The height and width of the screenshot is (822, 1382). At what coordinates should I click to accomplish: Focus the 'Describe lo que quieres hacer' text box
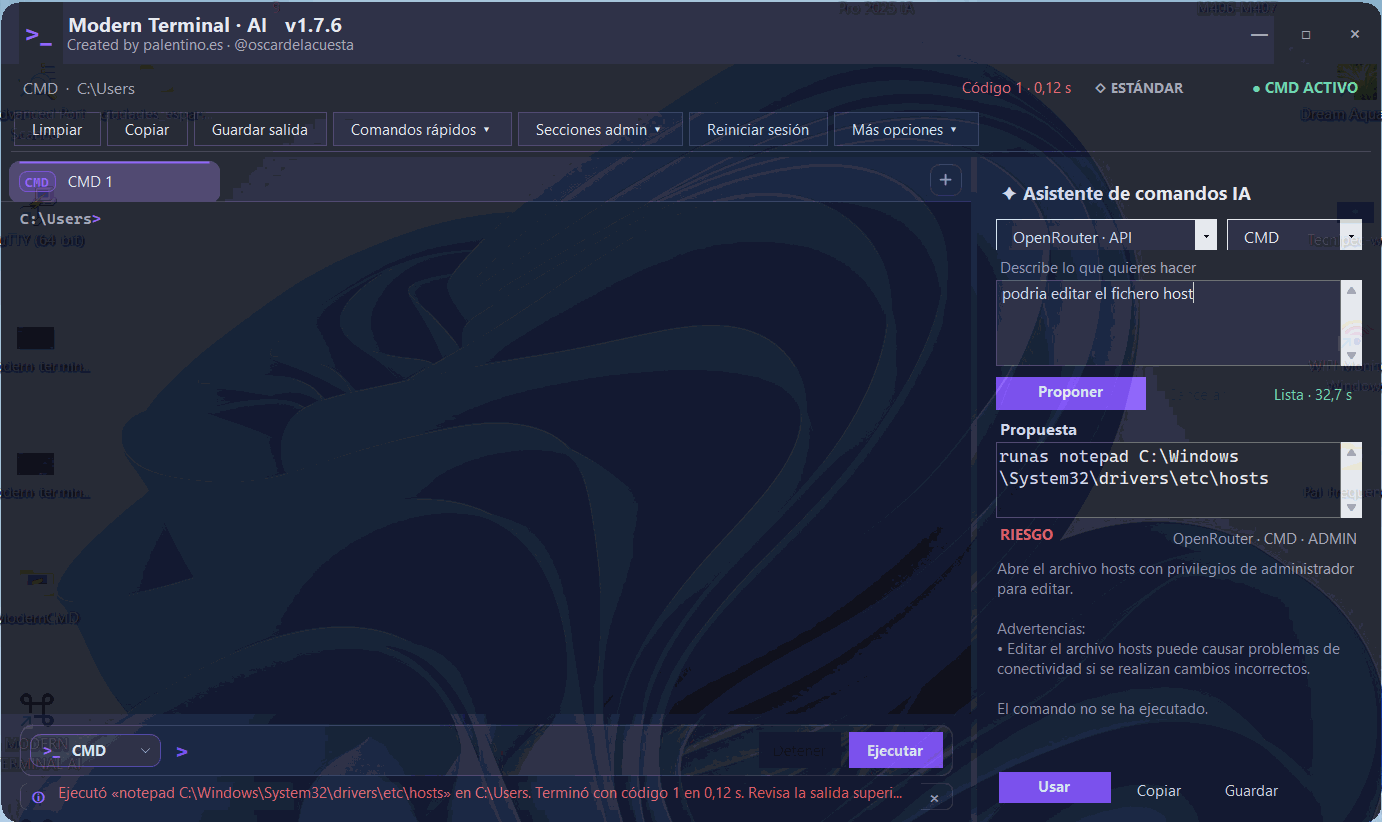[1170, 322]
